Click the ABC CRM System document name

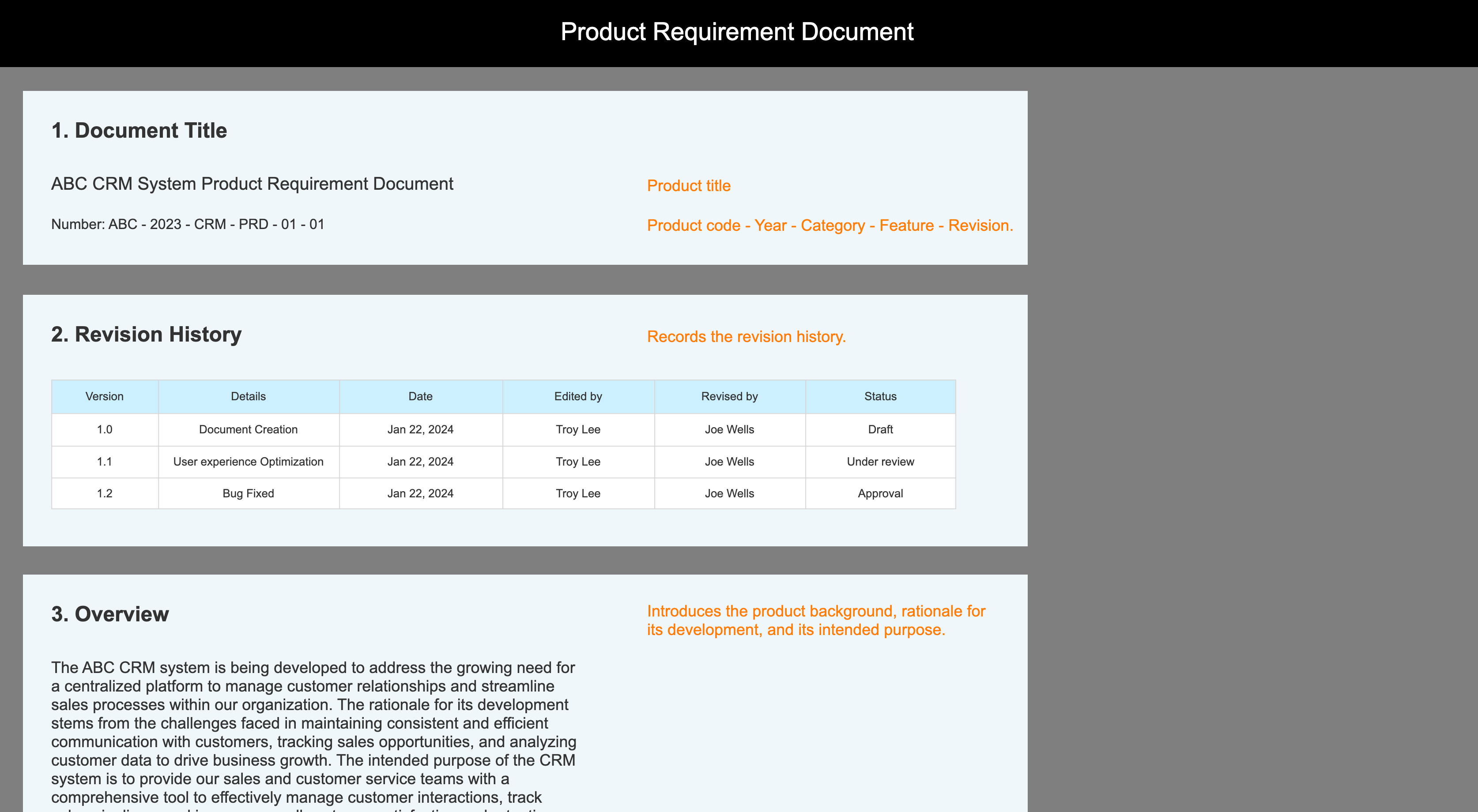coord(252,184)
